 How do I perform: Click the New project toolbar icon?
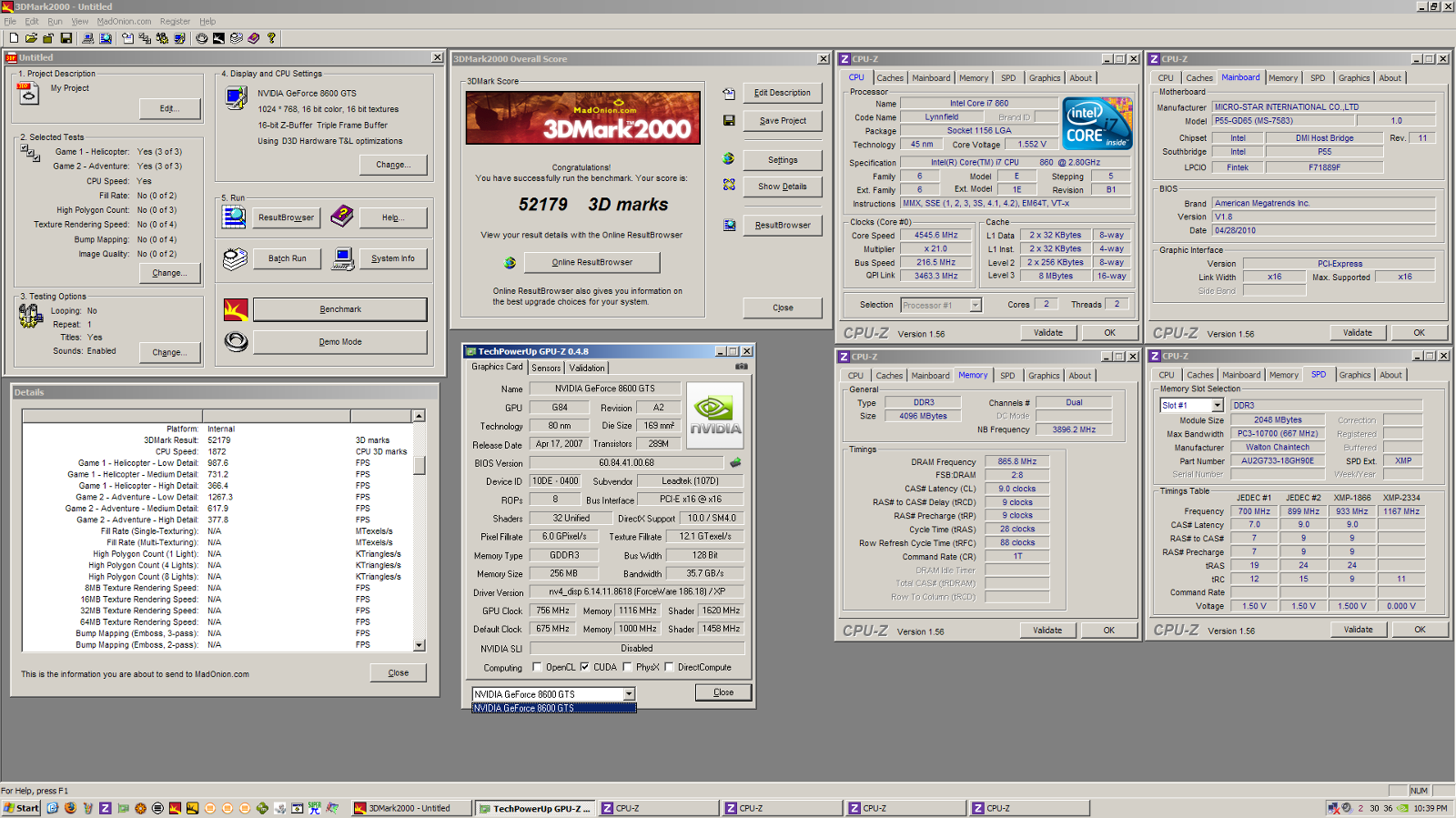point(14,38)
